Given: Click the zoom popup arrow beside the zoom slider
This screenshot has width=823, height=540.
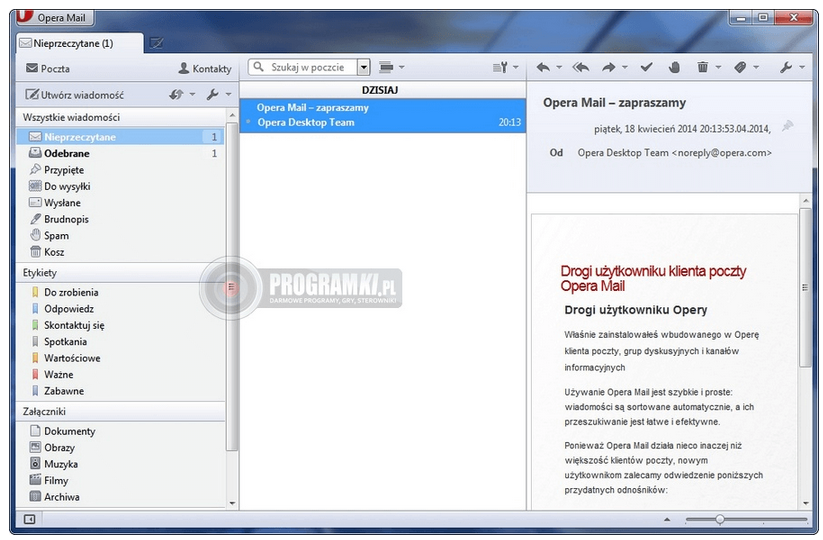Looking at the screenshot, I should (667, 520).
